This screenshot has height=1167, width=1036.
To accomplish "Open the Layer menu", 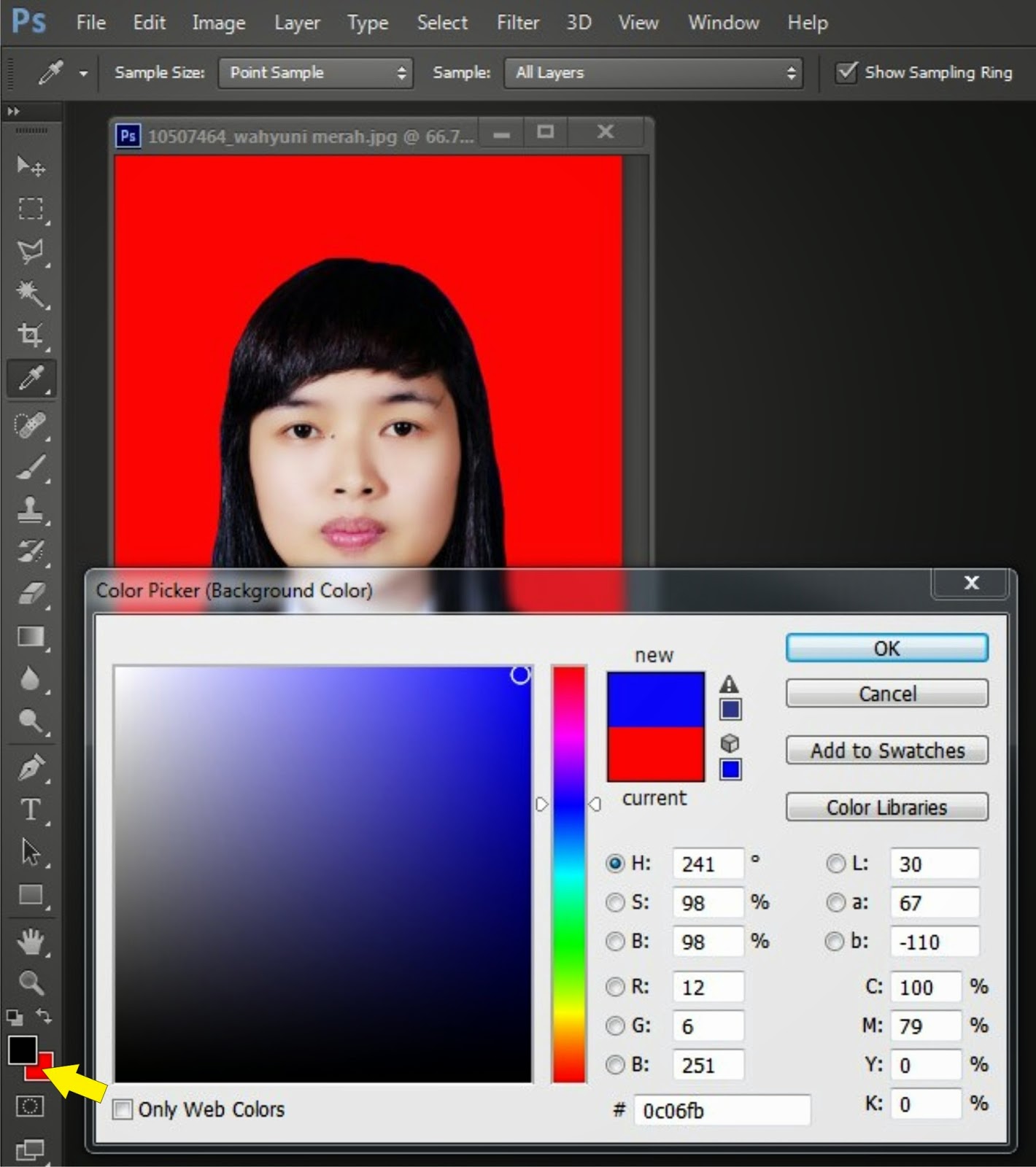I will [x=297, y=23].
